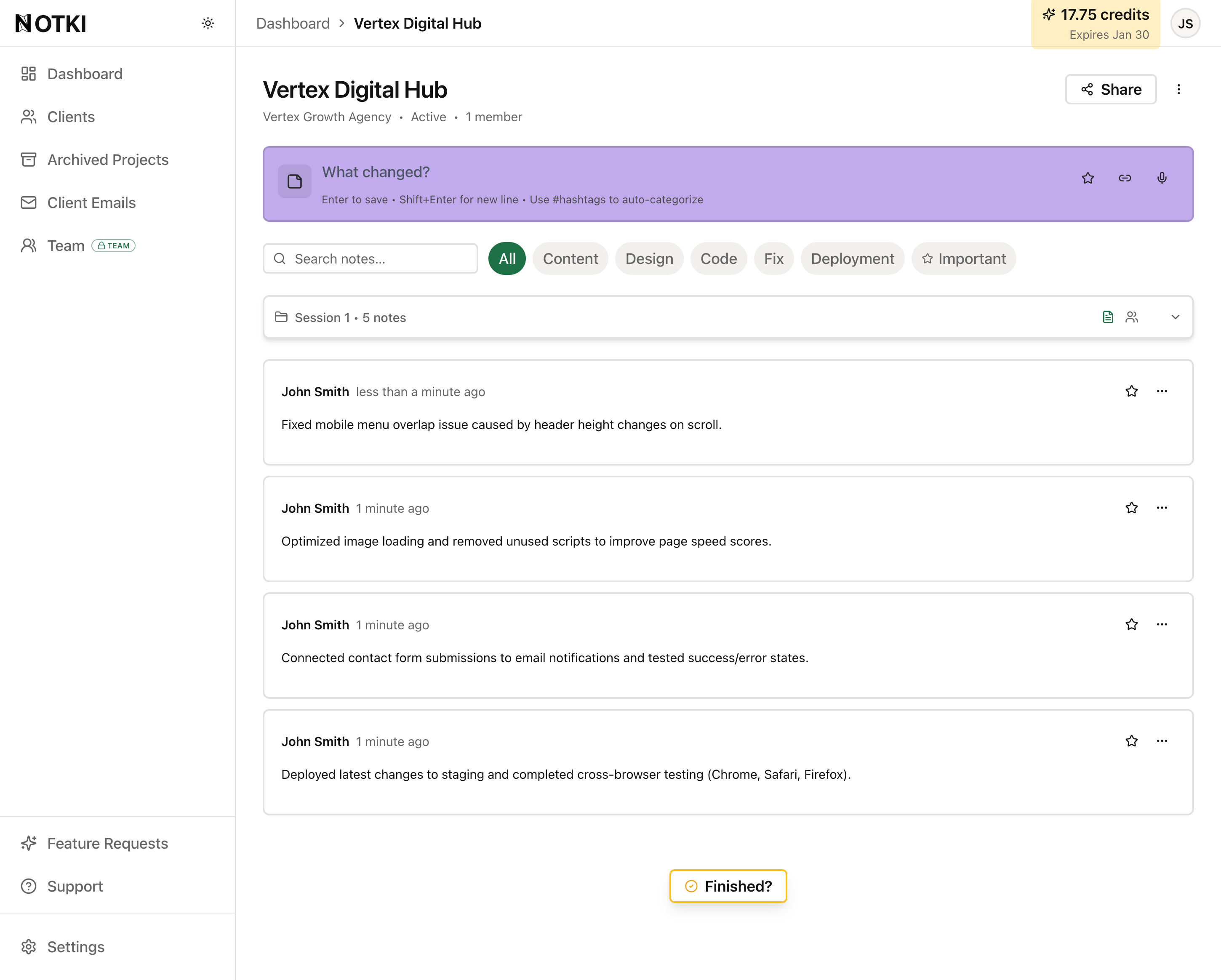This screenshot has height=980, width=1221.
Task: Open the overflow menu on the first note
Action: click(1162, 391)
